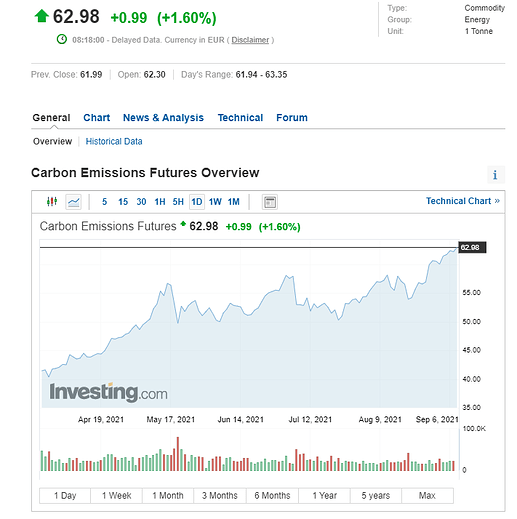The image size is (517, 519).
Task: Click the 62.98 price marker label
Action: click(472, 247)
